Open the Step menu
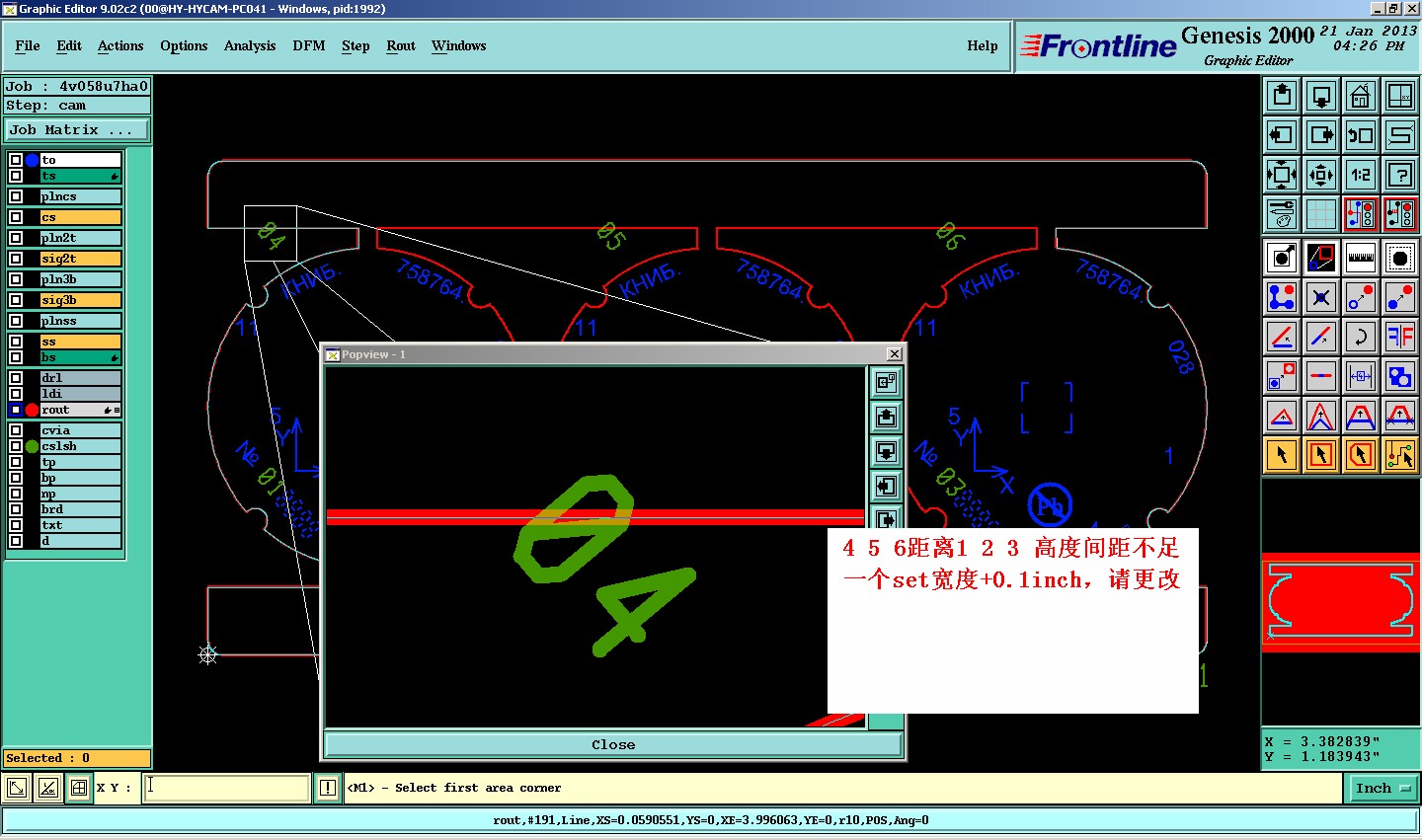The image size is (1422, 840). point(355,45)
